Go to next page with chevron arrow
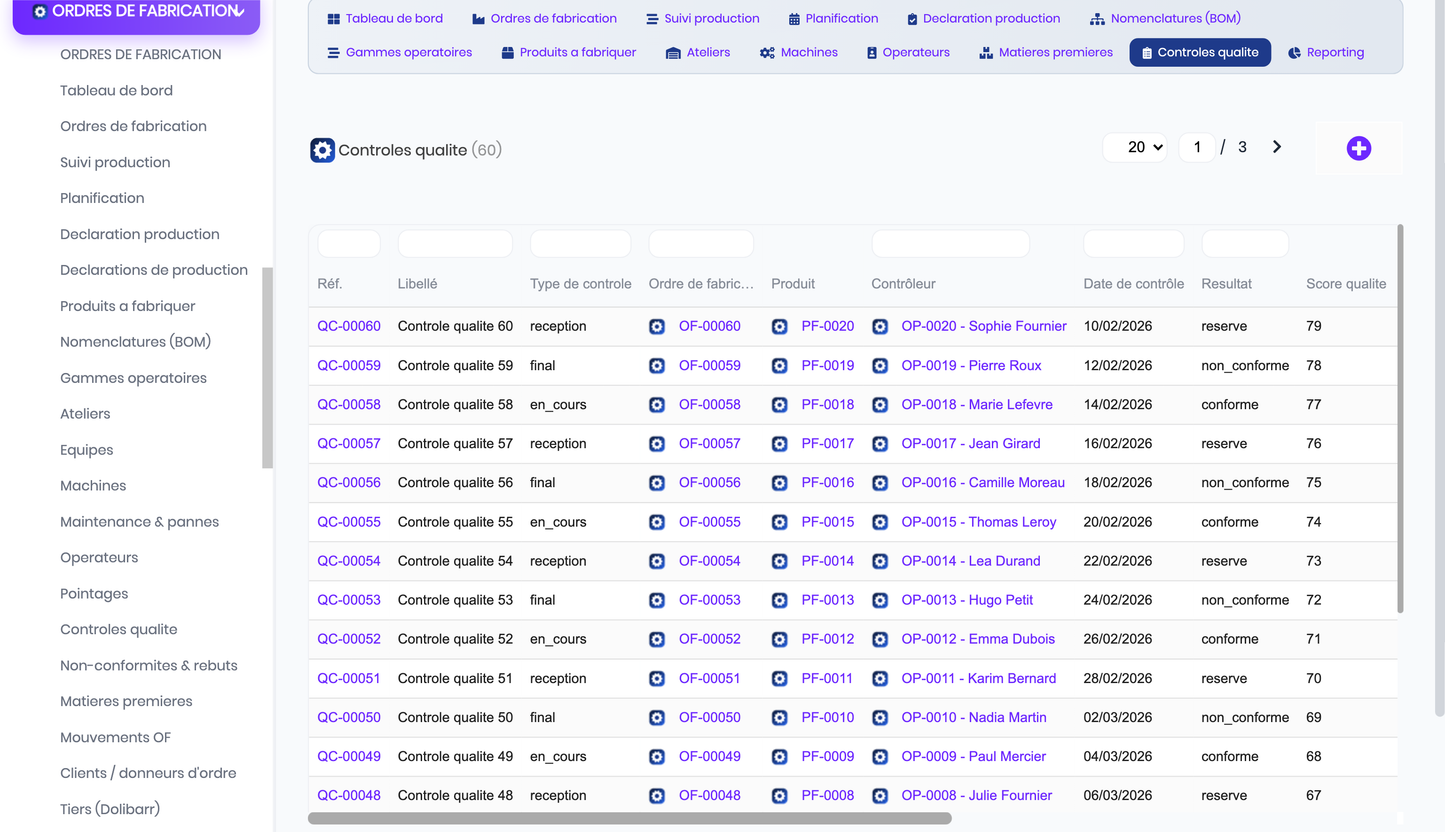 (x=1277, y=147)
